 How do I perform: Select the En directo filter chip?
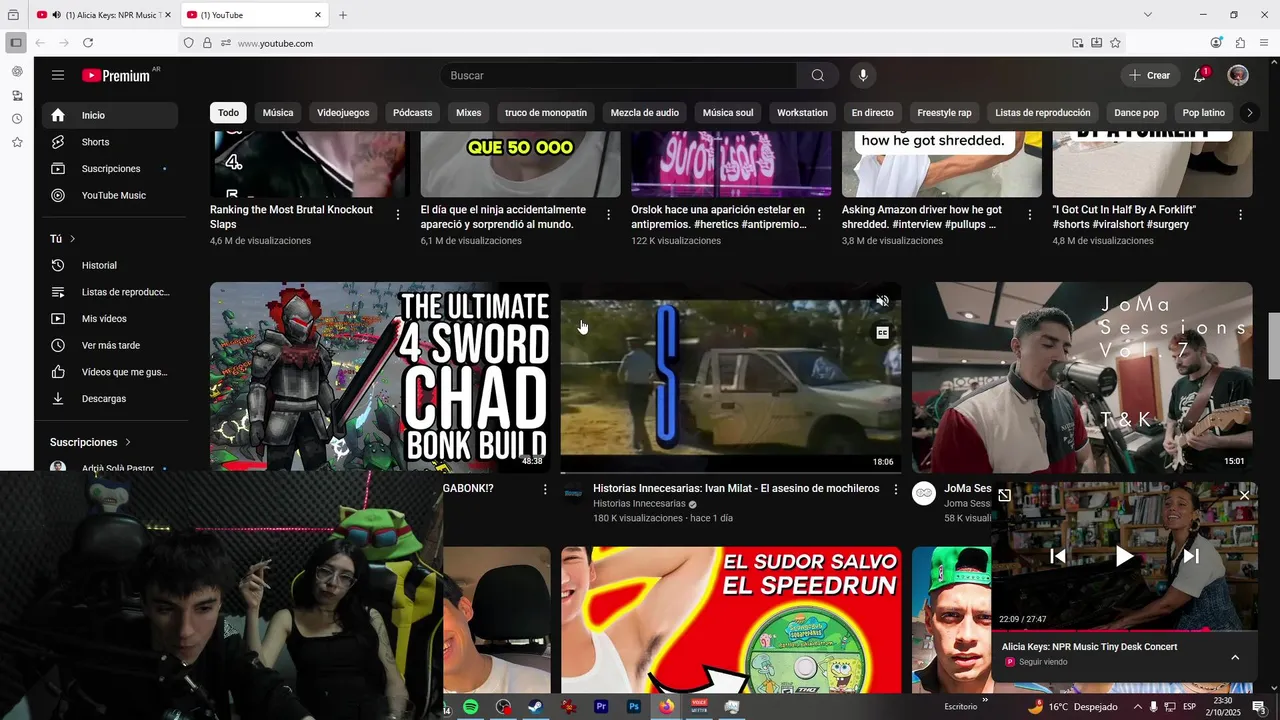tap(872, 113)
